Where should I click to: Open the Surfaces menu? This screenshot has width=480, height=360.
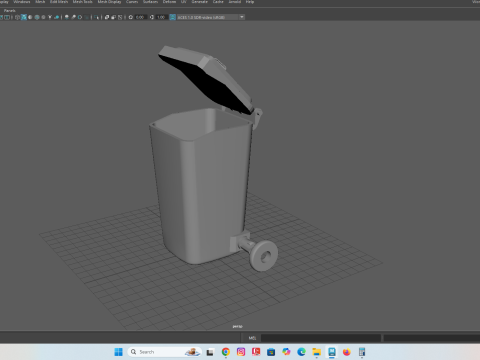pyautogui.click(x=150, y=2)
